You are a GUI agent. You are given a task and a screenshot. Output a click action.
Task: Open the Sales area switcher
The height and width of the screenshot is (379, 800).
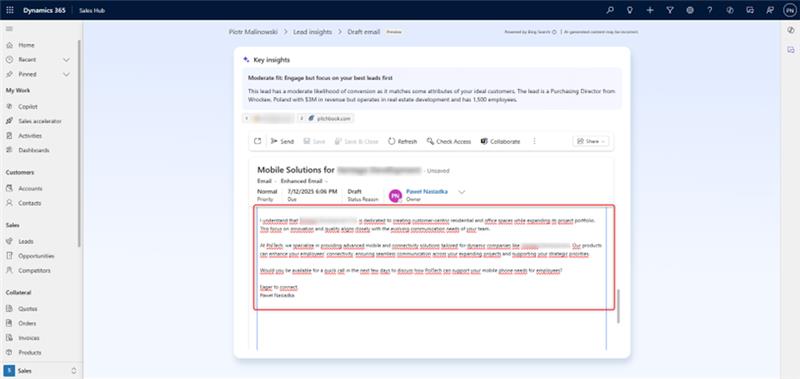(x=40, y=370)
